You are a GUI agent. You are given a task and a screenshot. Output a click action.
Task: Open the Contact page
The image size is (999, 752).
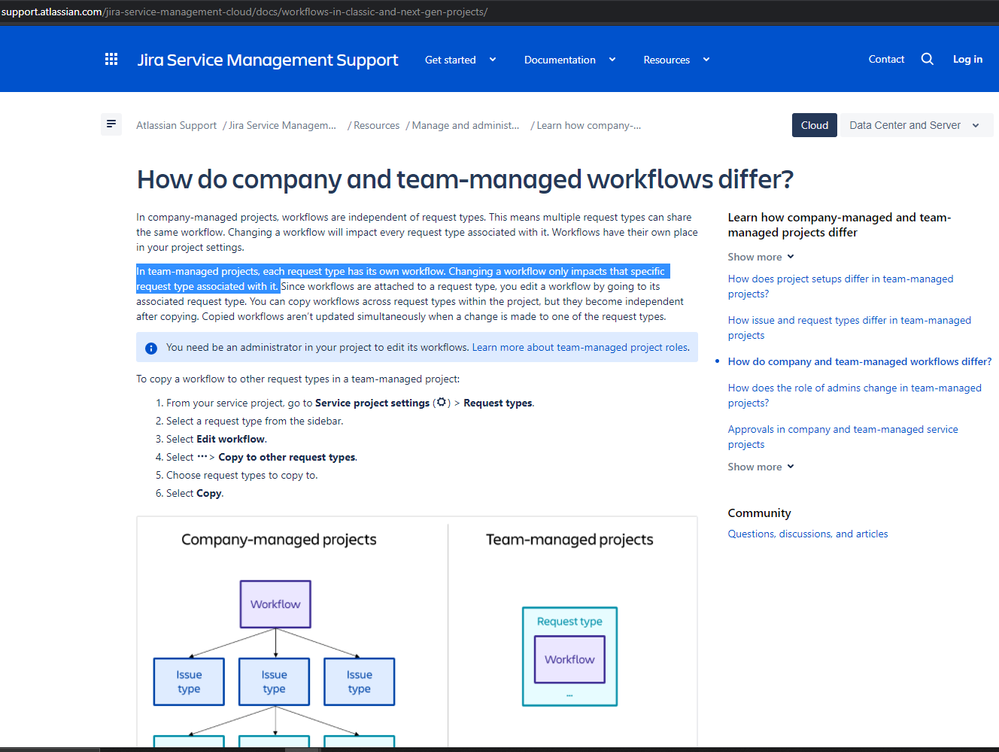pyautogui.click(x=886, y=59)
